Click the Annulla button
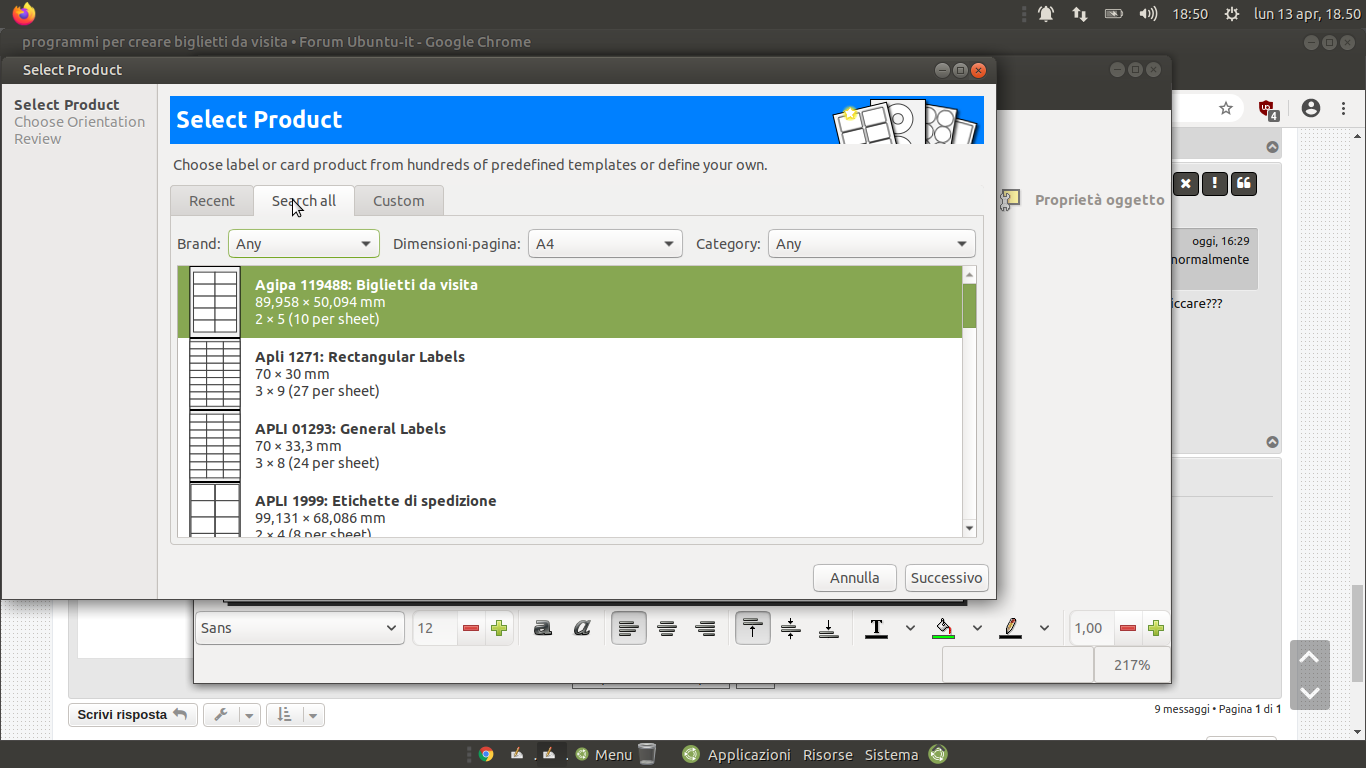The image size is (1366, 768). [855, 578]
